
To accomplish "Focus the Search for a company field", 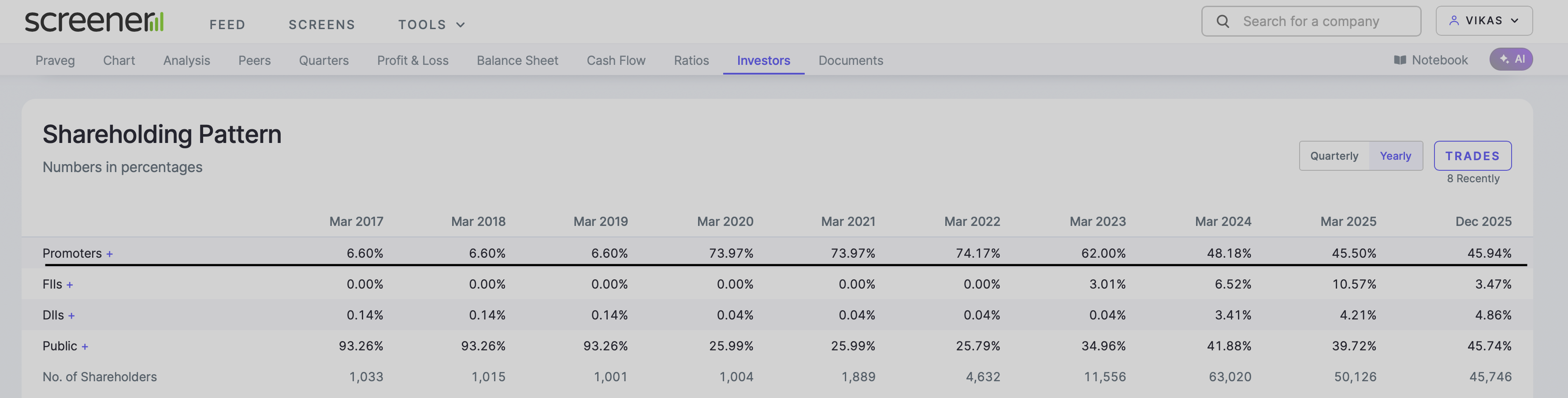I will coord(1321,21).
